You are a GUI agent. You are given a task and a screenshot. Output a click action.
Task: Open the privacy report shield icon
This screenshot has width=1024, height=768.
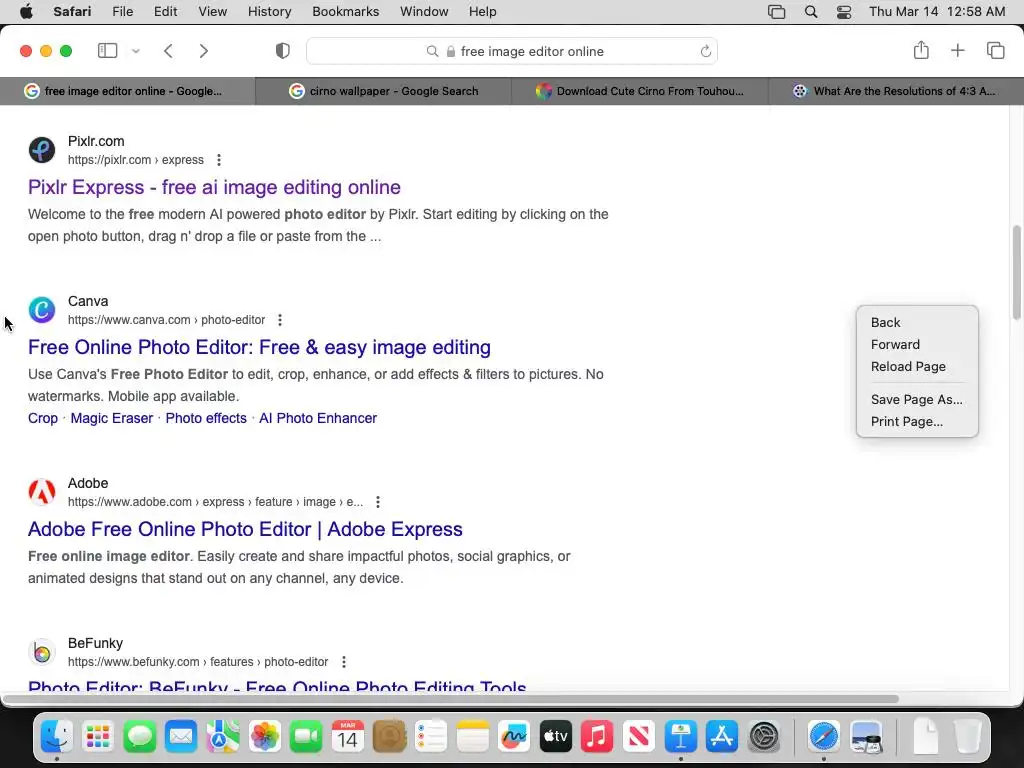click(x=283, y=51)
